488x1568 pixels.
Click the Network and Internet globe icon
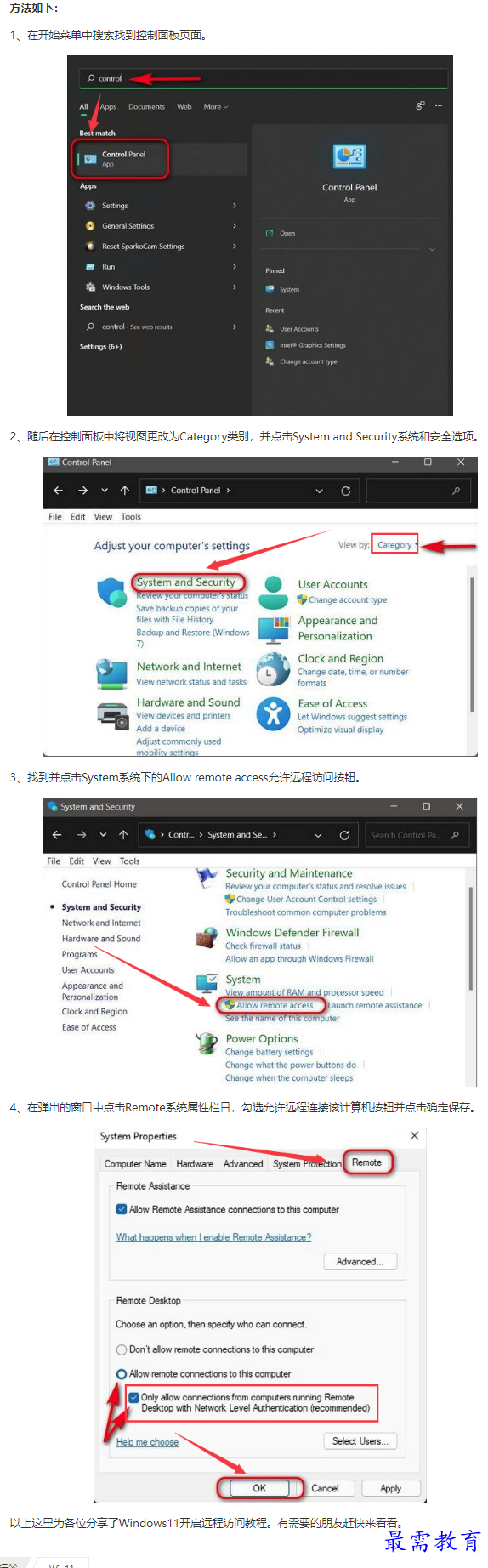point(112,673)
